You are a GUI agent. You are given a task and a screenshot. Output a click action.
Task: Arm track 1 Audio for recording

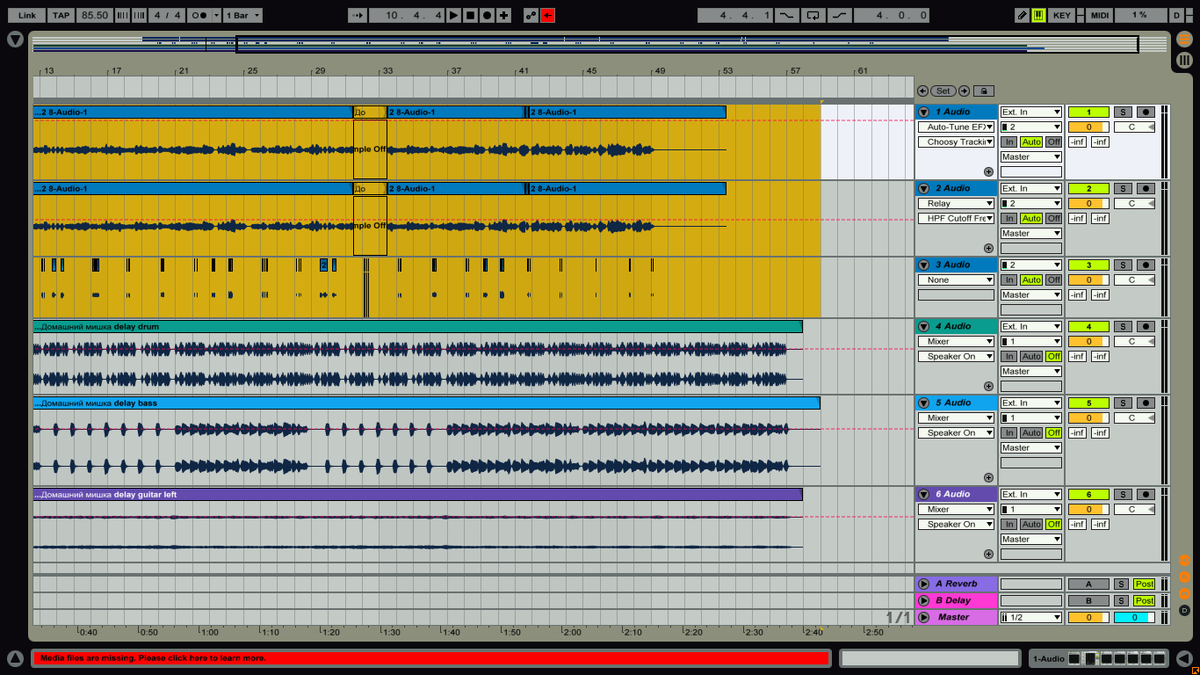click(1146, 112)
